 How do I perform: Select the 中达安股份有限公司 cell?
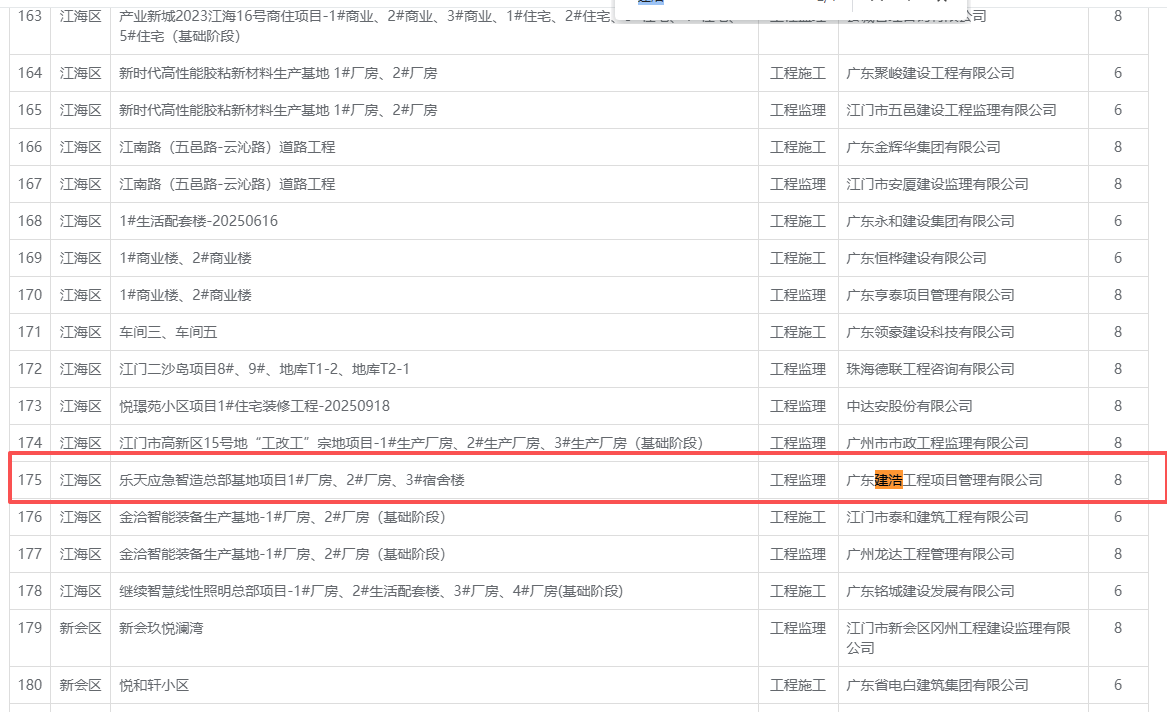pos(909,406)
